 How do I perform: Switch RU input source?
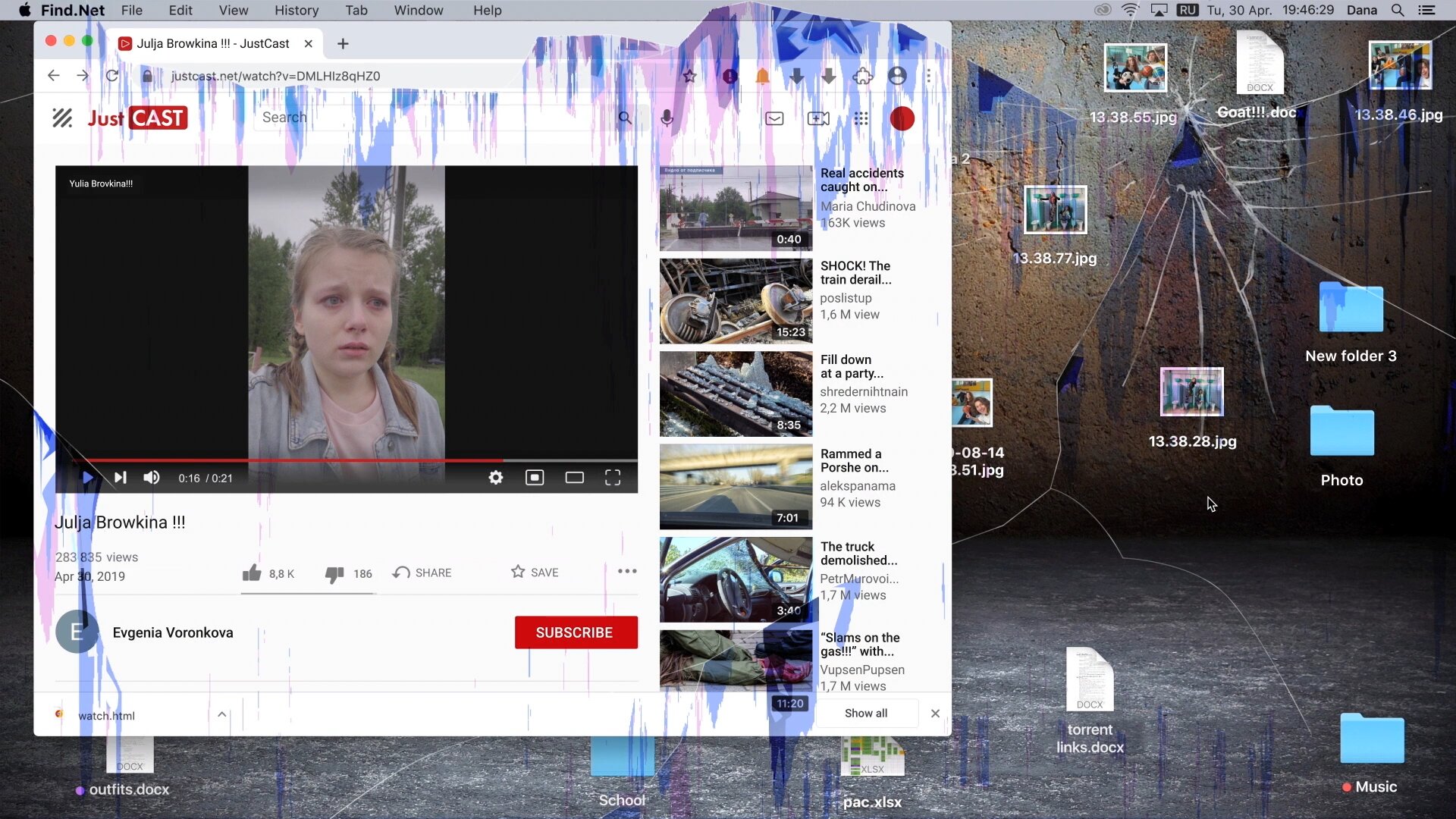(x=1188, y=10)
